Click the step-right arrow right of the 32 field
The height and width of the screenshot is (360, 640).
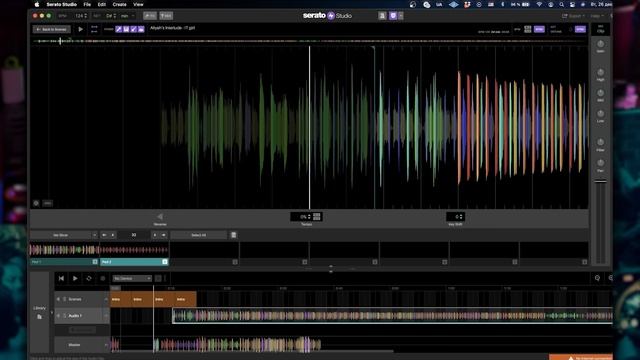click(155, 235)
